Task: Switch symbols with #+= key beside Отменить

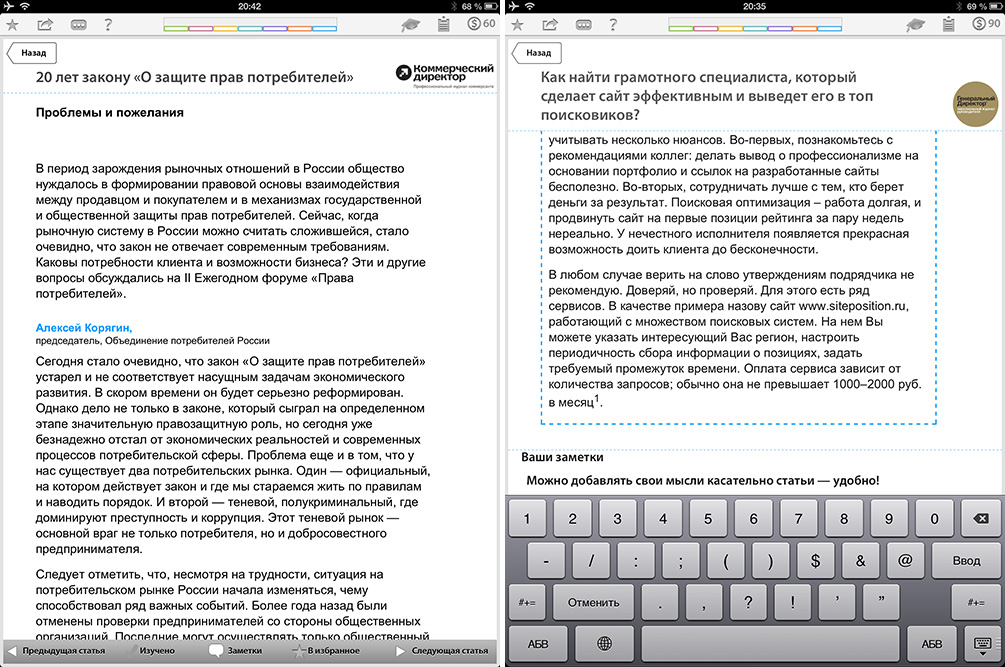Action: click(x=527, y=602)
